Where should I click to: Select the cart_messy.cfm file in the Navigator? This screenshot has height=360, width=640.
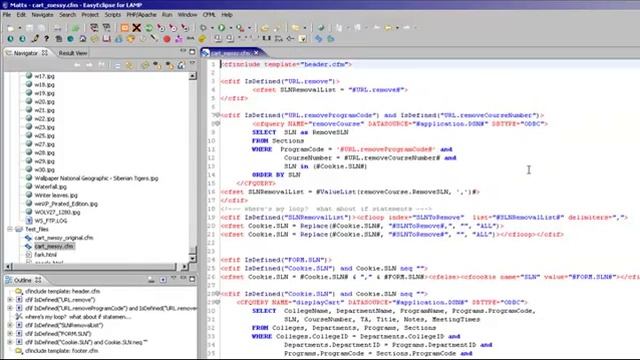[54, 246]
